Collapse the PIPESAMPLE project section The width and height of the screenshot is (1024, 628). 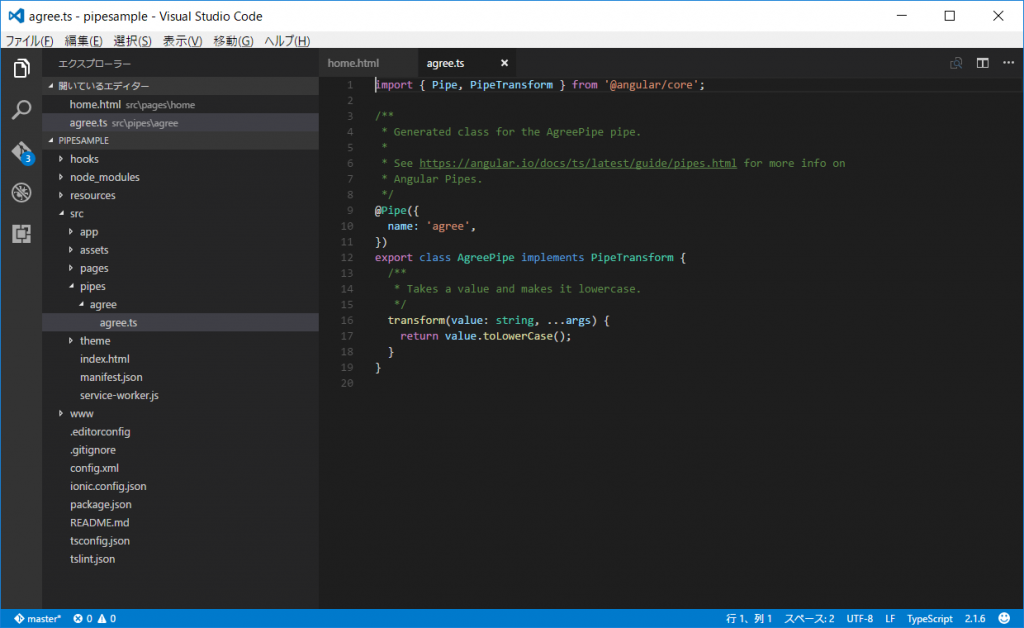(x=84, y=141)
